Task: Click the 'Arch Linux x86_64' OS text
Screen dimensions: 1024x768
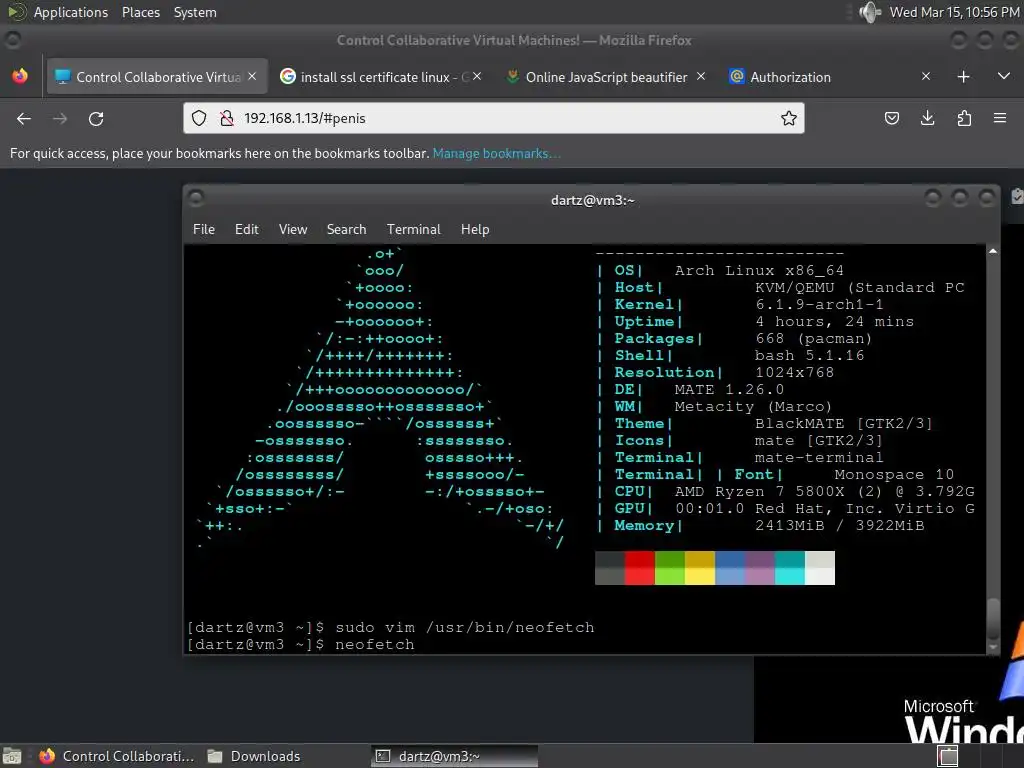Action: coord(759,270)
